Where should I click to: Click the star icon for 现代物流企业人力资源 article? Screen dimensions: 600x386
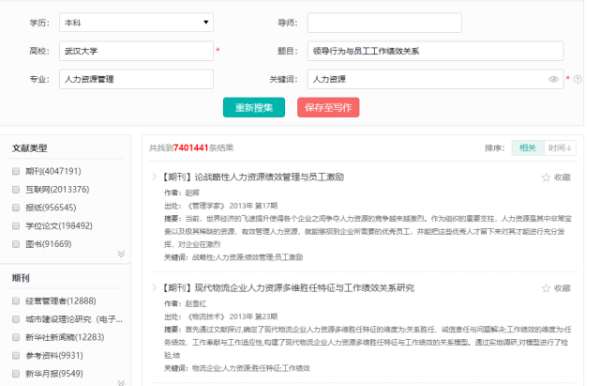[x=546, y=288]
